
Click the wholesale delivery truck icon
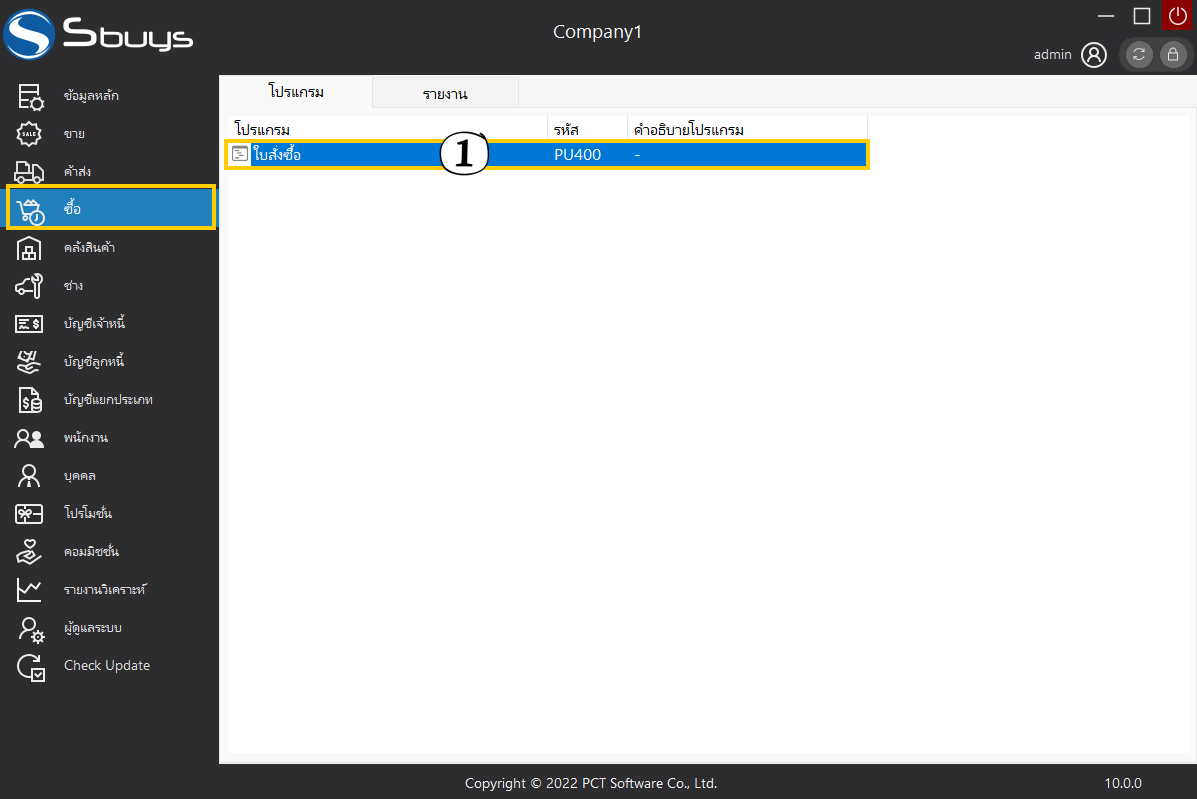(x=29, y=172)
